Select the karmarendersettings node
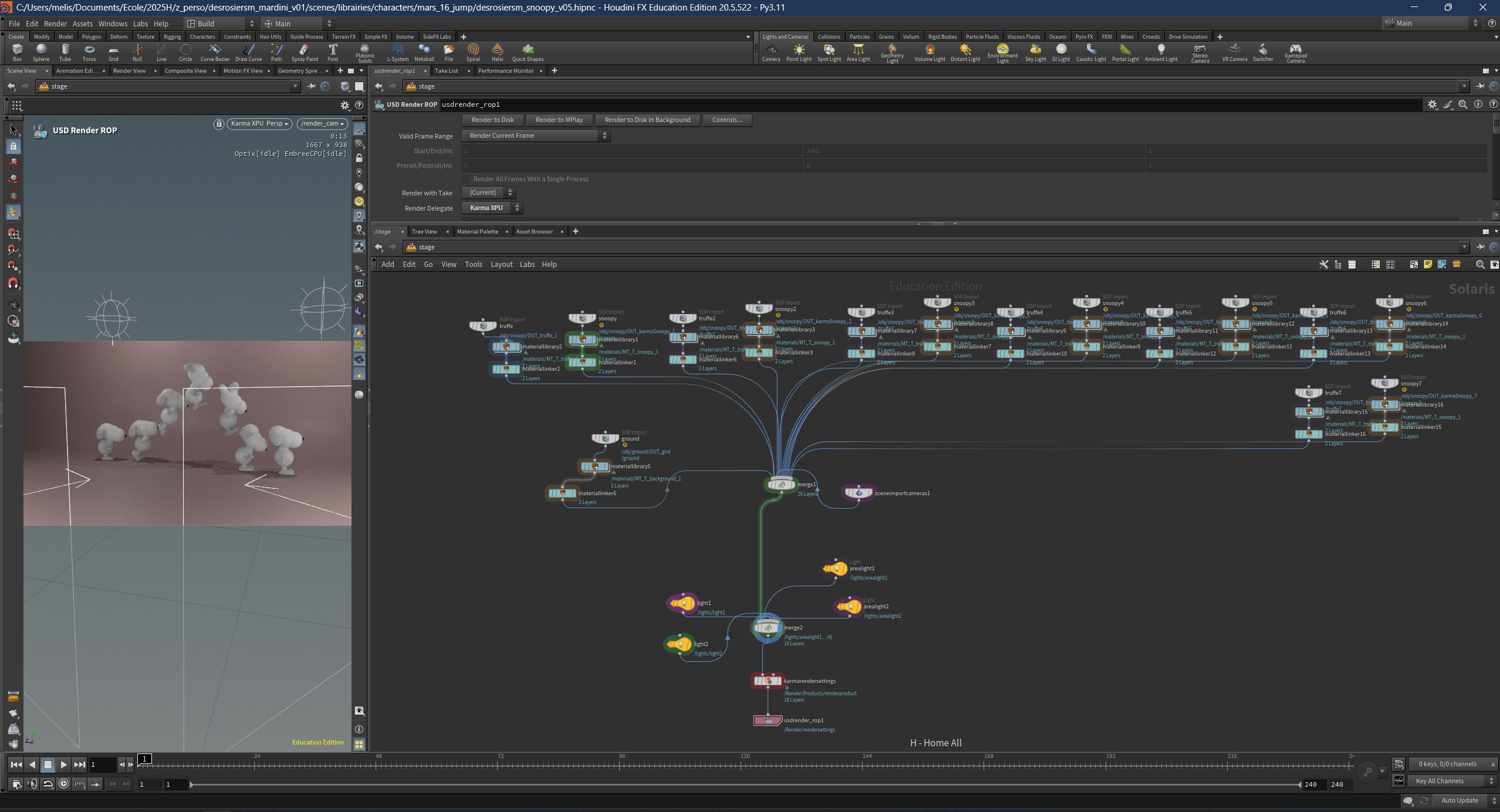This screenshot has width=1500, height=812. click(768, 681)
